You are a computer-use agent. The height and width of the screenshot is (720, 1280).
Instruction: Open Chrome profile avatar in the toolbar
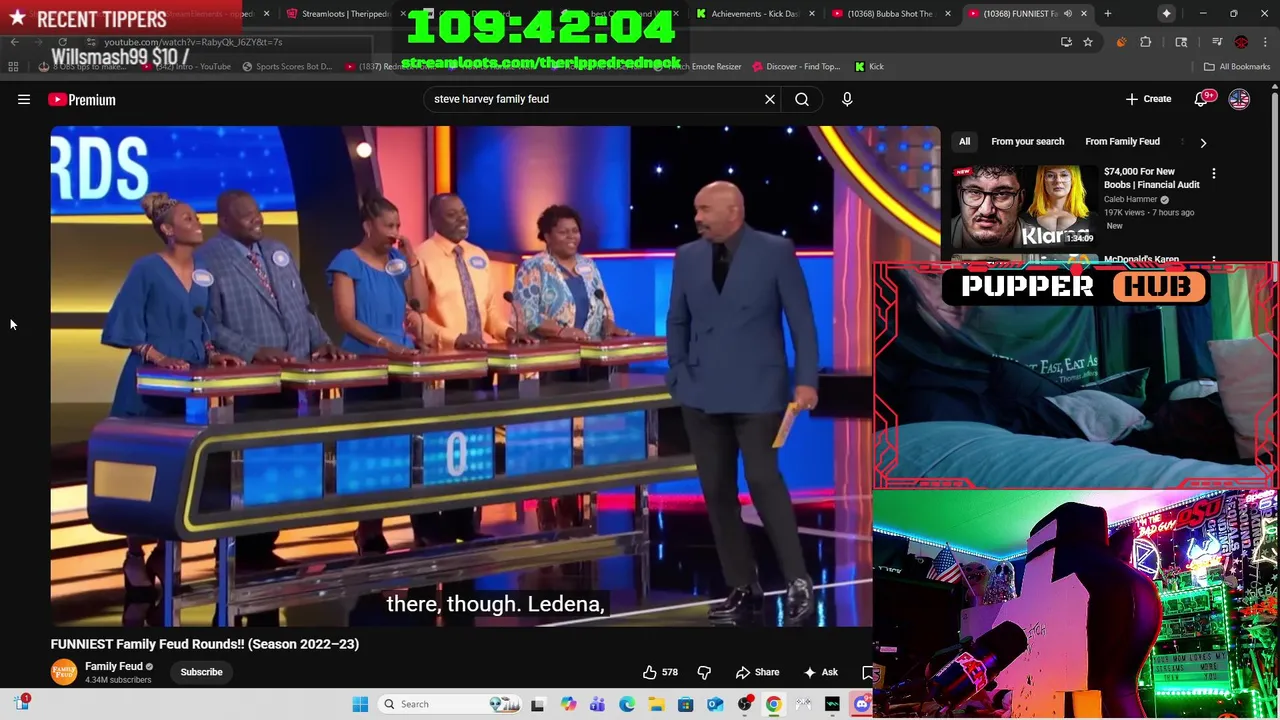tap(1241, 42)
